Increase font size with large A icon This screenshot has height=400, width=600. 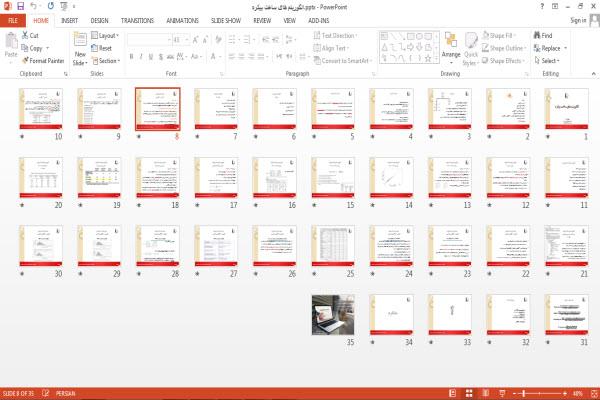coord(196,39)
